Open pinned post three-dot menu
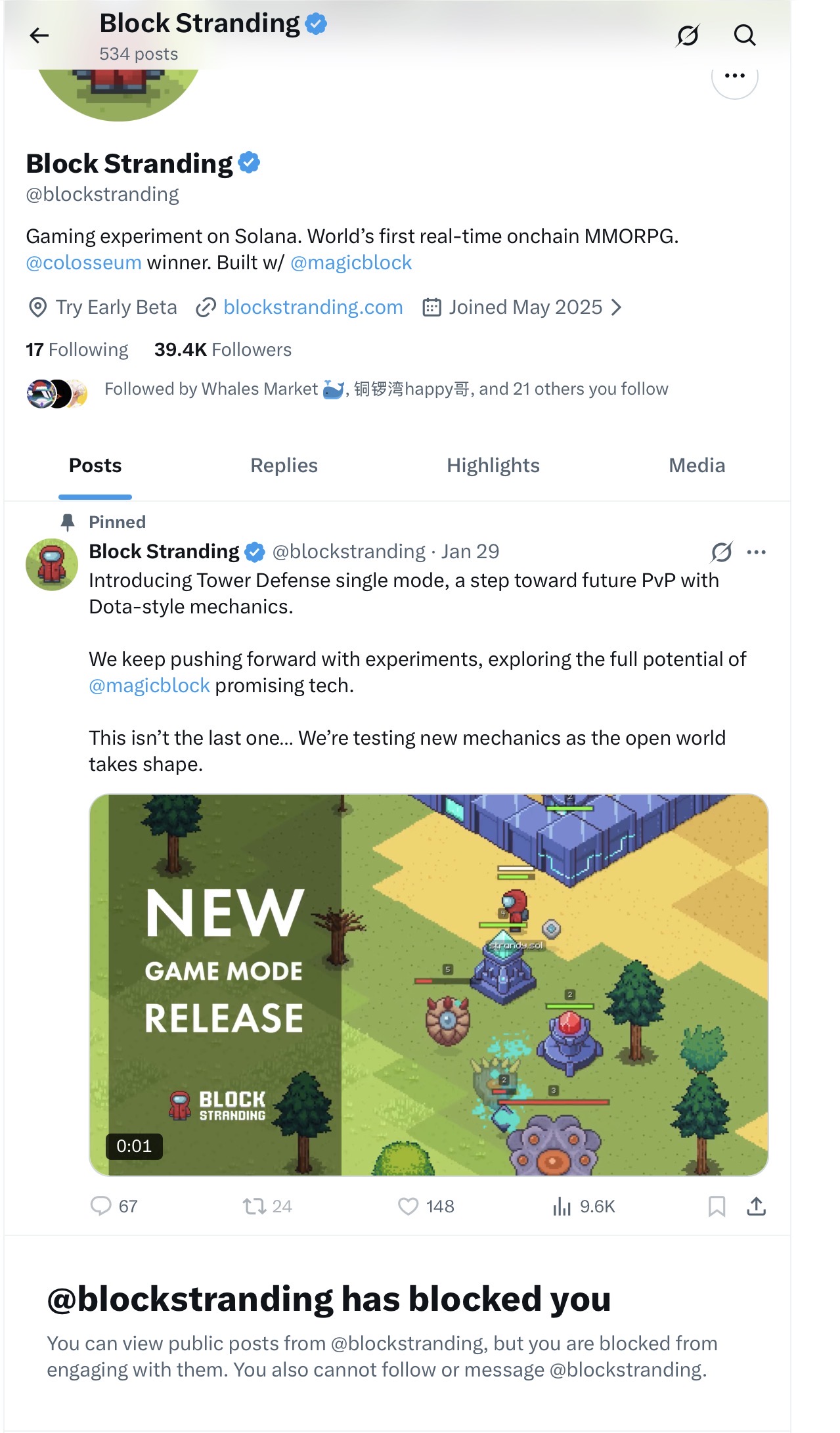 [x=757, y=552]
